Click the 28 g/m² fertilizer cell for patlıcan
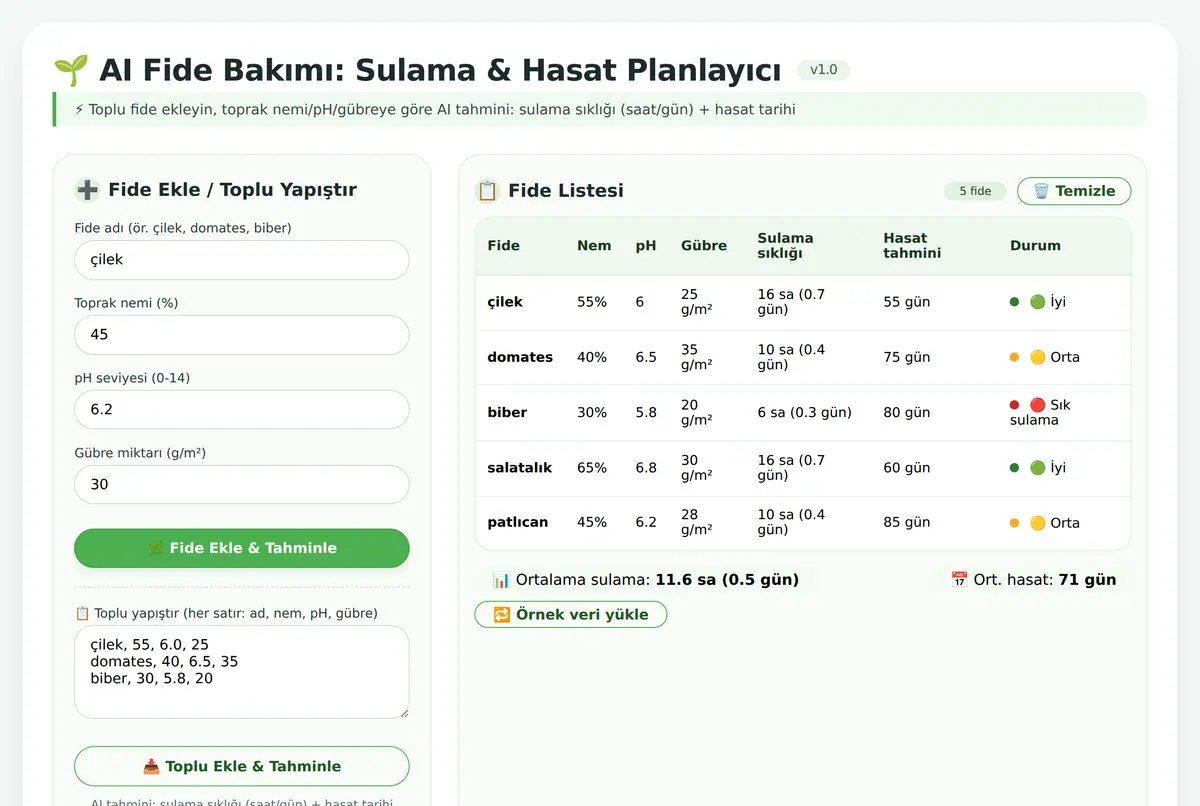This screenshot has height=806, width=1200. [x=697, y=522]
